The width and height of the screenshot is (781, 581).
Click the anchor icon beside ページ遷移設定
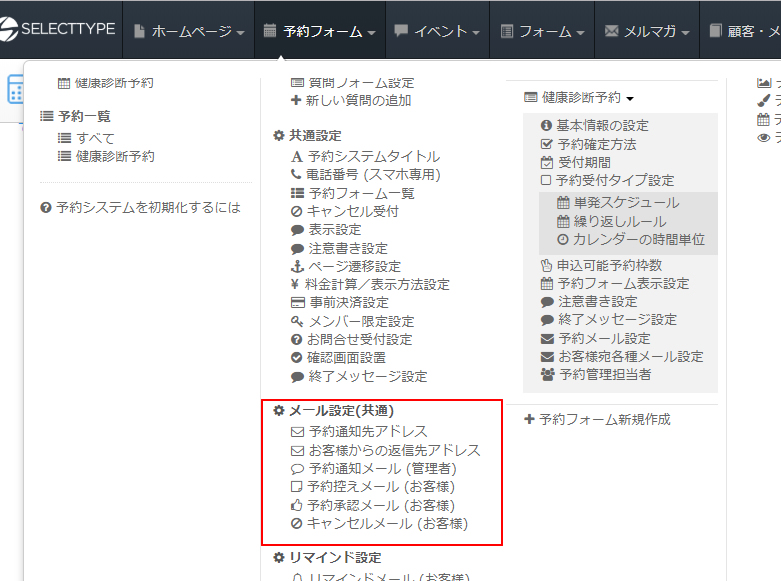pos(296,266)
